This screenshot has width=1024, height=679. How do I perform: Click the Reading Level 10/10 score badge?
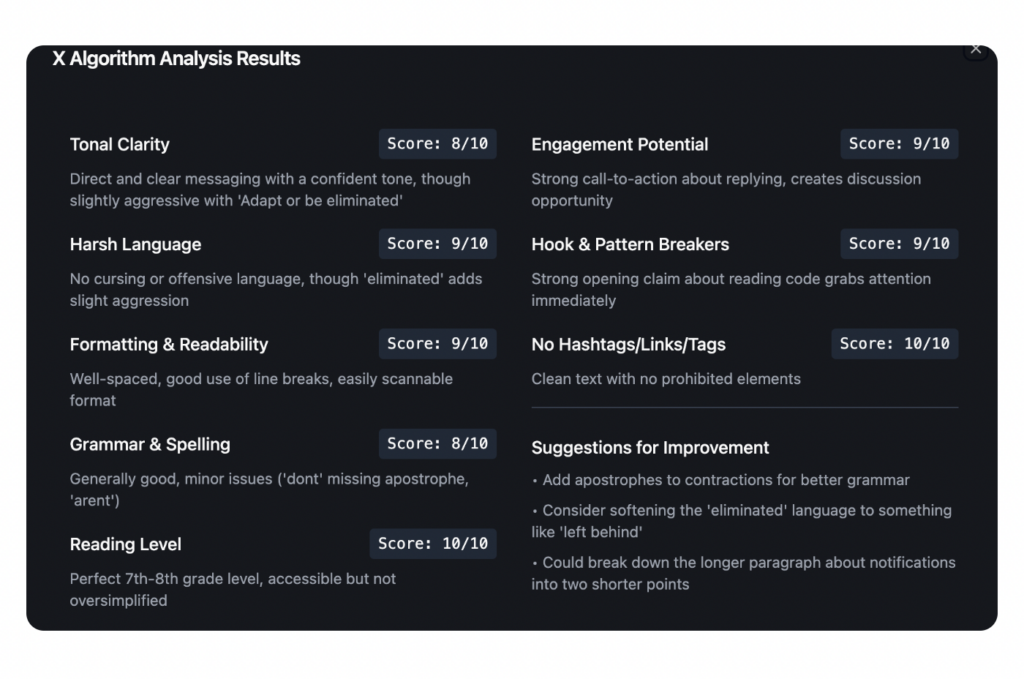click(433, 544)
